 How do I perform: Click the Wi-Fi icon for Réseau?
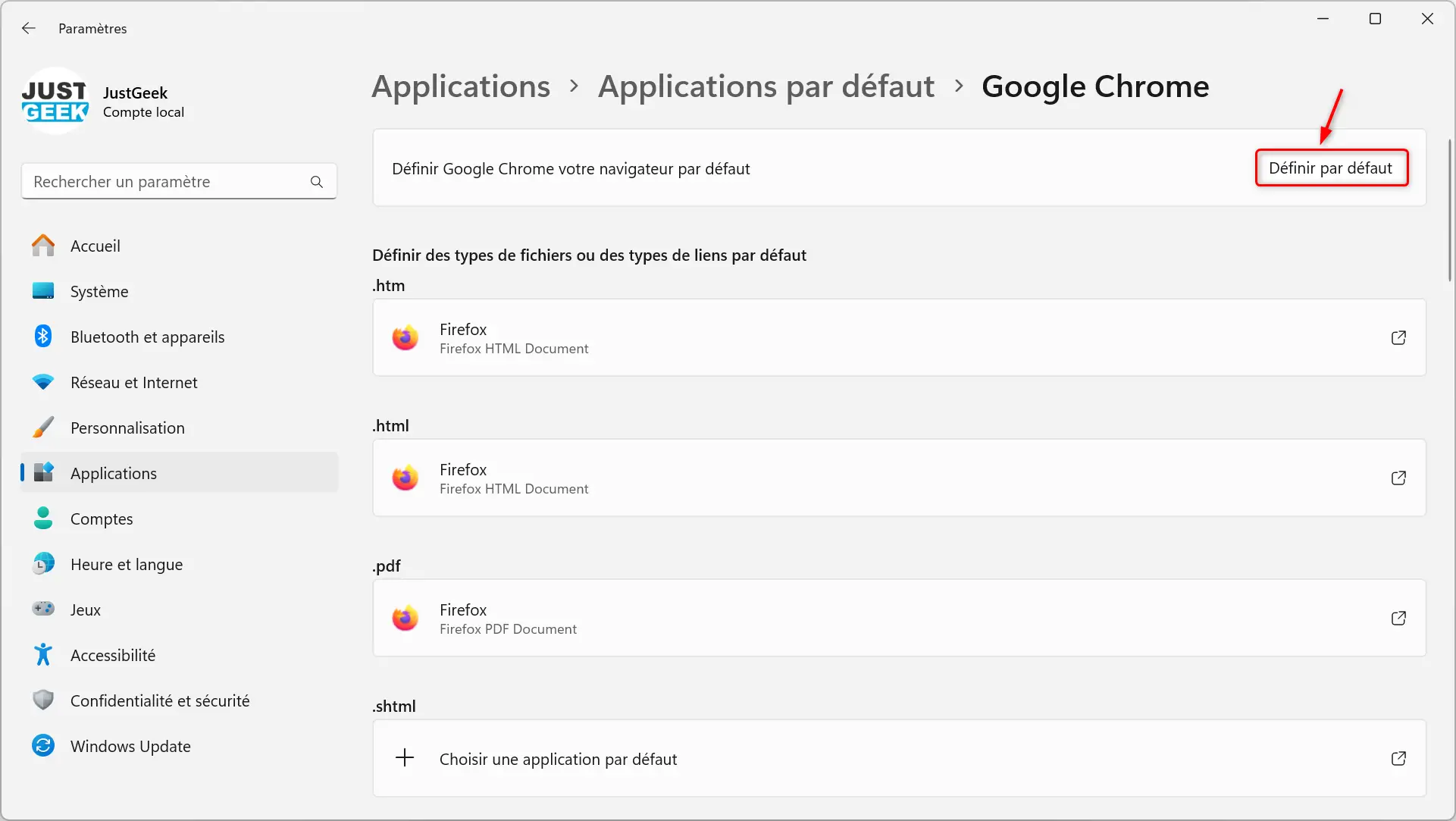tap(43, 382)
